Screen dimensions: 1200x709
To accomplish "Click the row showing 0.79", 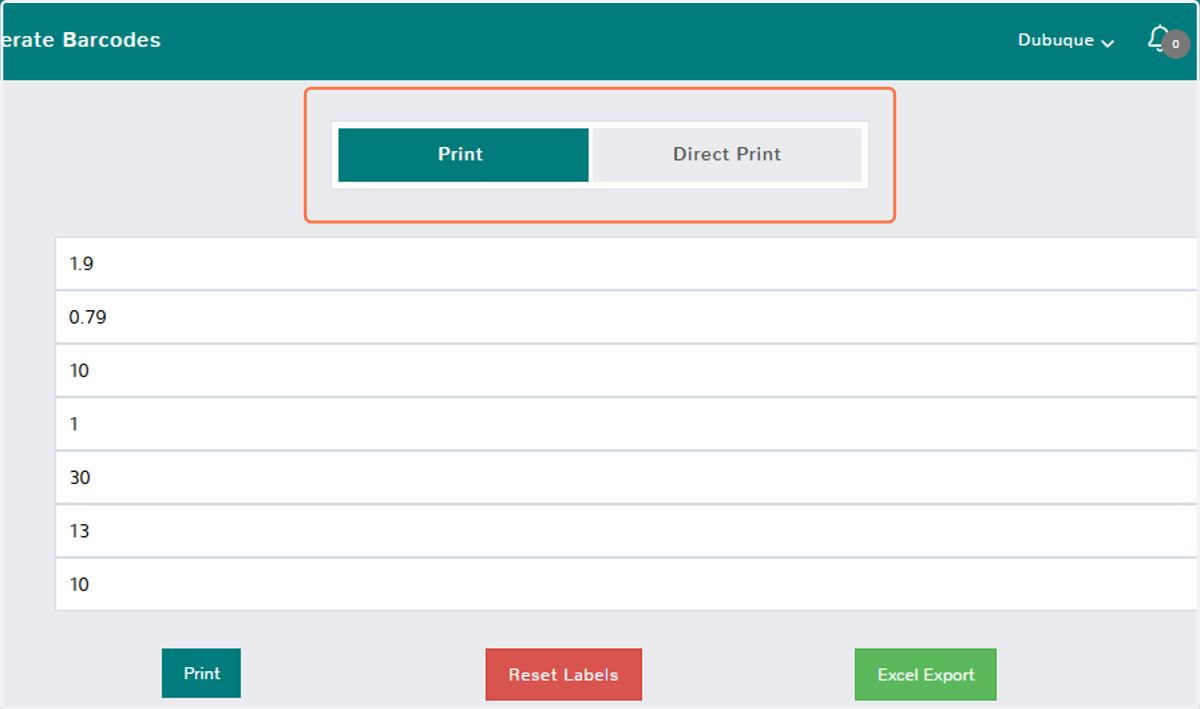I will tap(627, 318).
